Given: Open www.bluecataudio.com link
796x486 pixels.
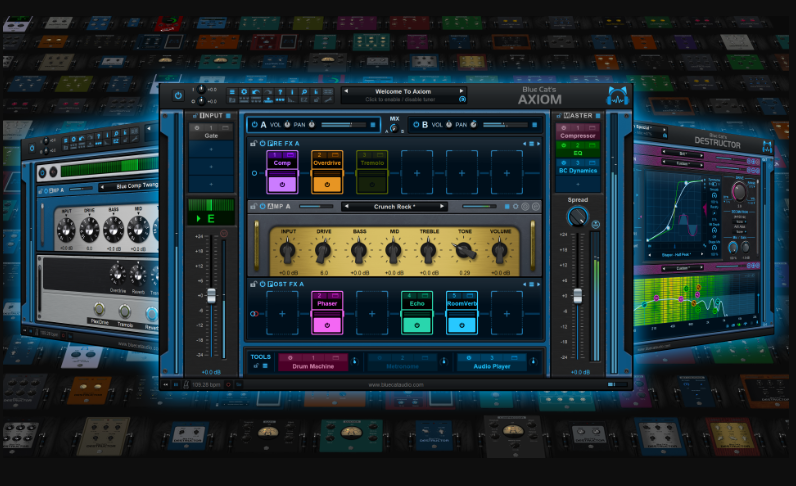Looking at the screenshot, I should (x=396, y=385).
